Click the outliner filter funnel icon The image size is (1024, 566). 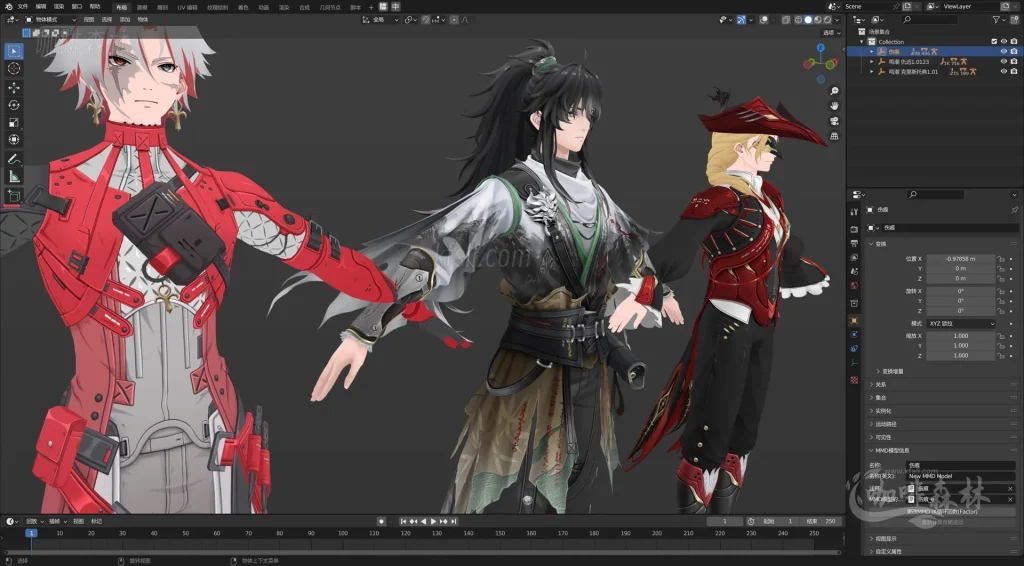(996, 20)
